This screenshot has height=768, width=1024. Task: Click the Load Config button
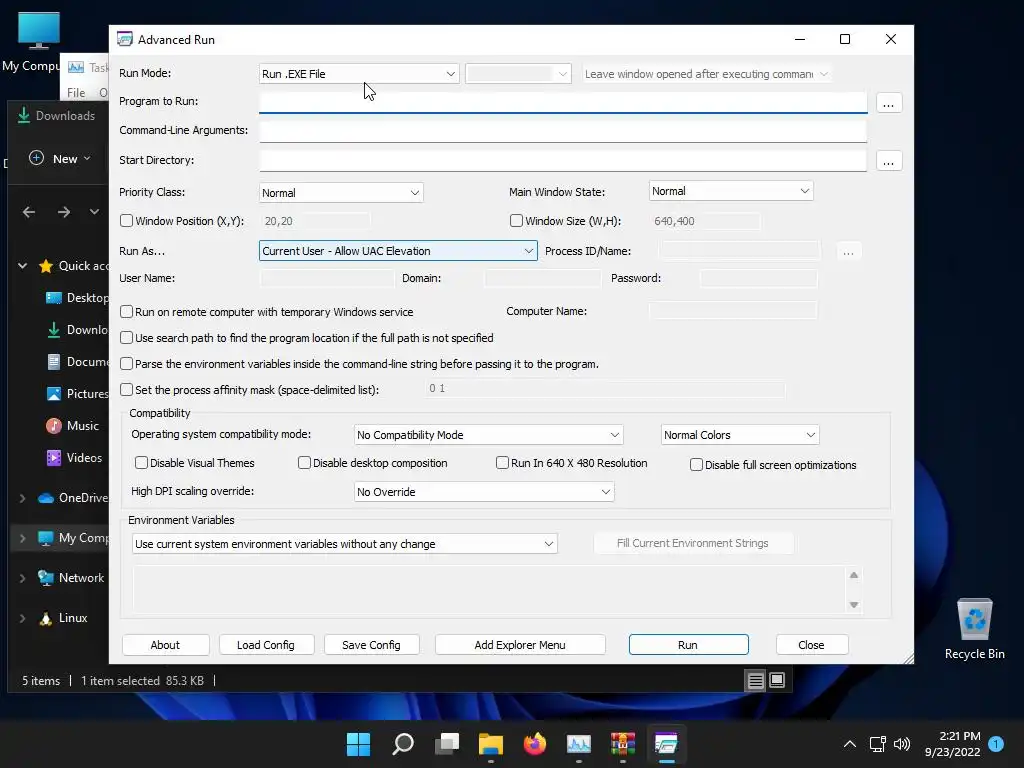(266, 645)
